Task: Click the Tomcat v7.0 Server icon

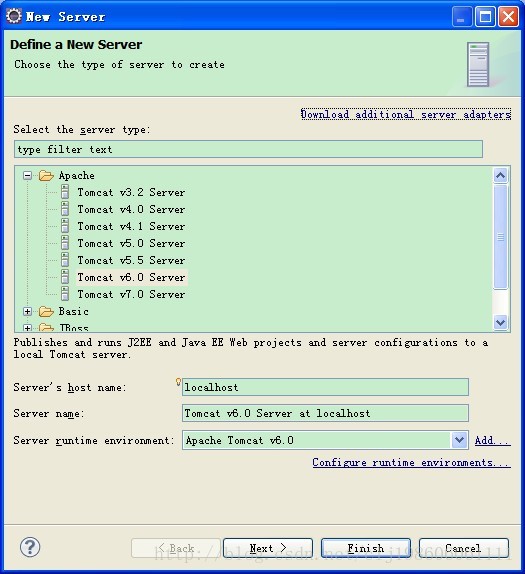Action: point(65,294)
